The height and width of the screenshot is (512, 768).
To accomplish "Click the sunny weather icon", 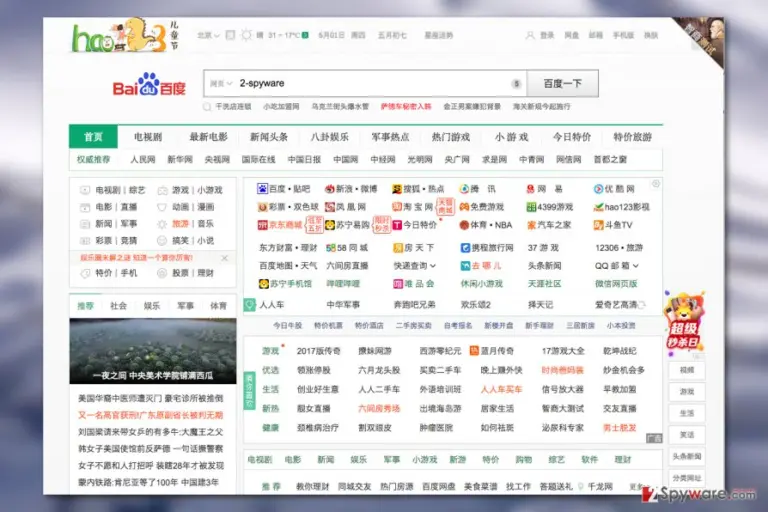I will pos(246,35).
